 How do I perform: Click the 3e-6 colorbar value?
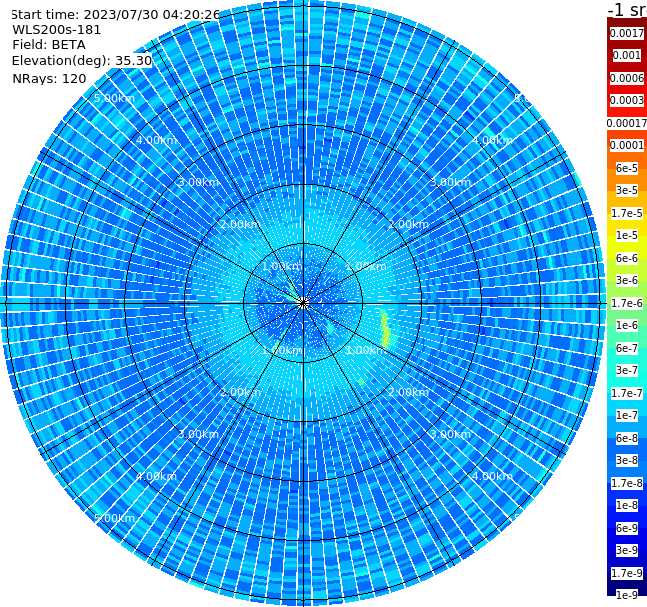click(627, 280)
